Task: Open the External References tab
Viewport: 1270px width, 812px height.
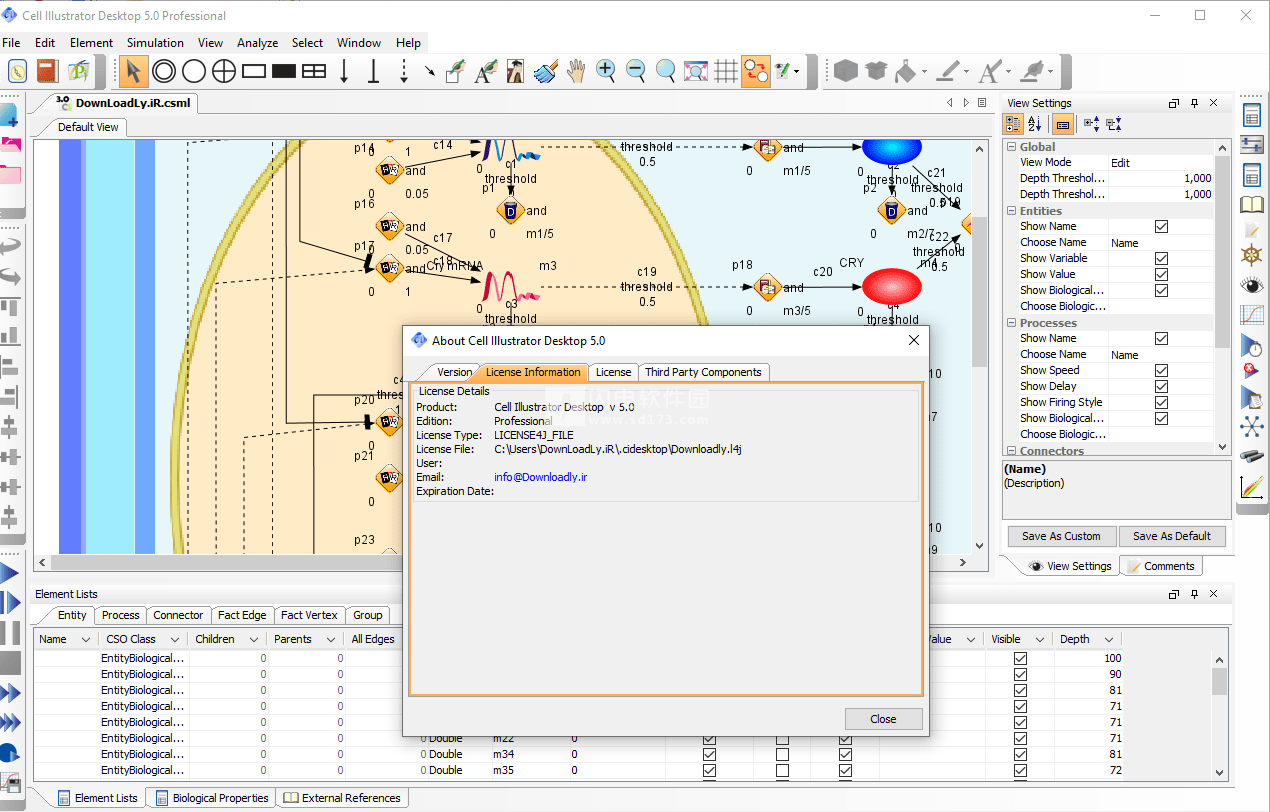Action: 342,798
